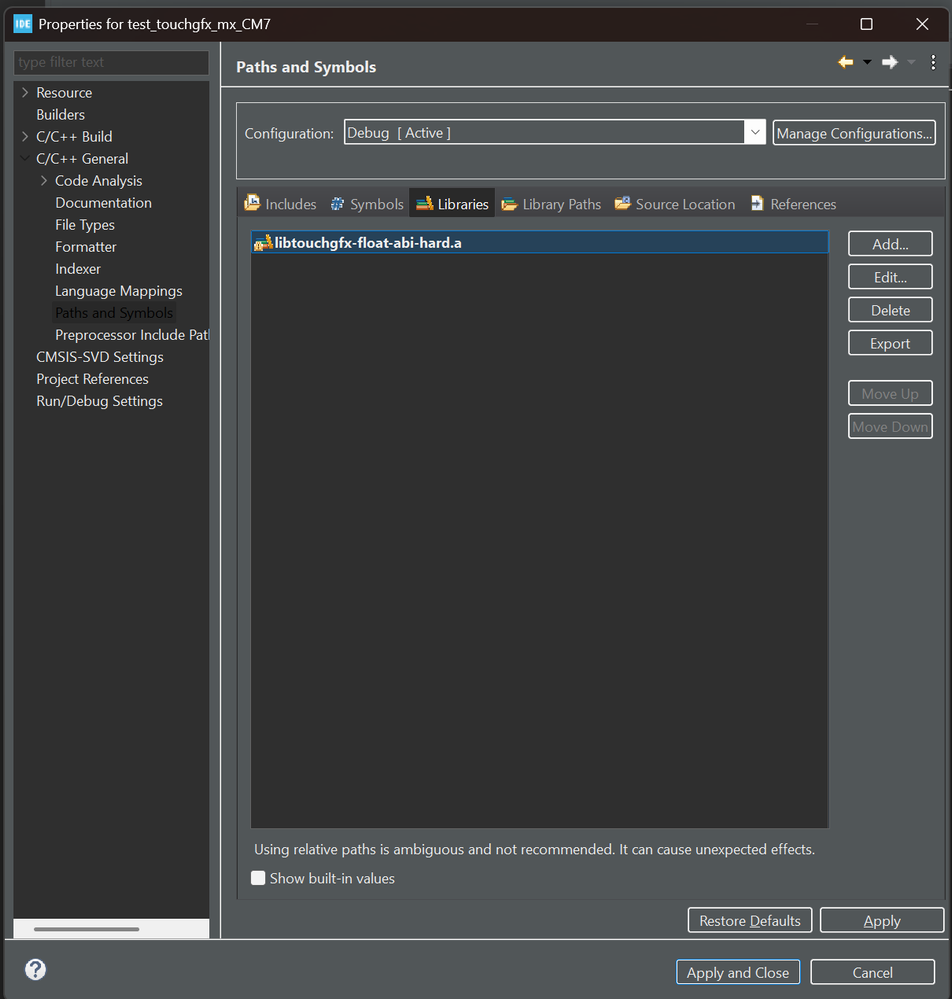Screen dimensions: 952x999
Task: Switch to the Symbols tab
Action: (x=367, y=204)
